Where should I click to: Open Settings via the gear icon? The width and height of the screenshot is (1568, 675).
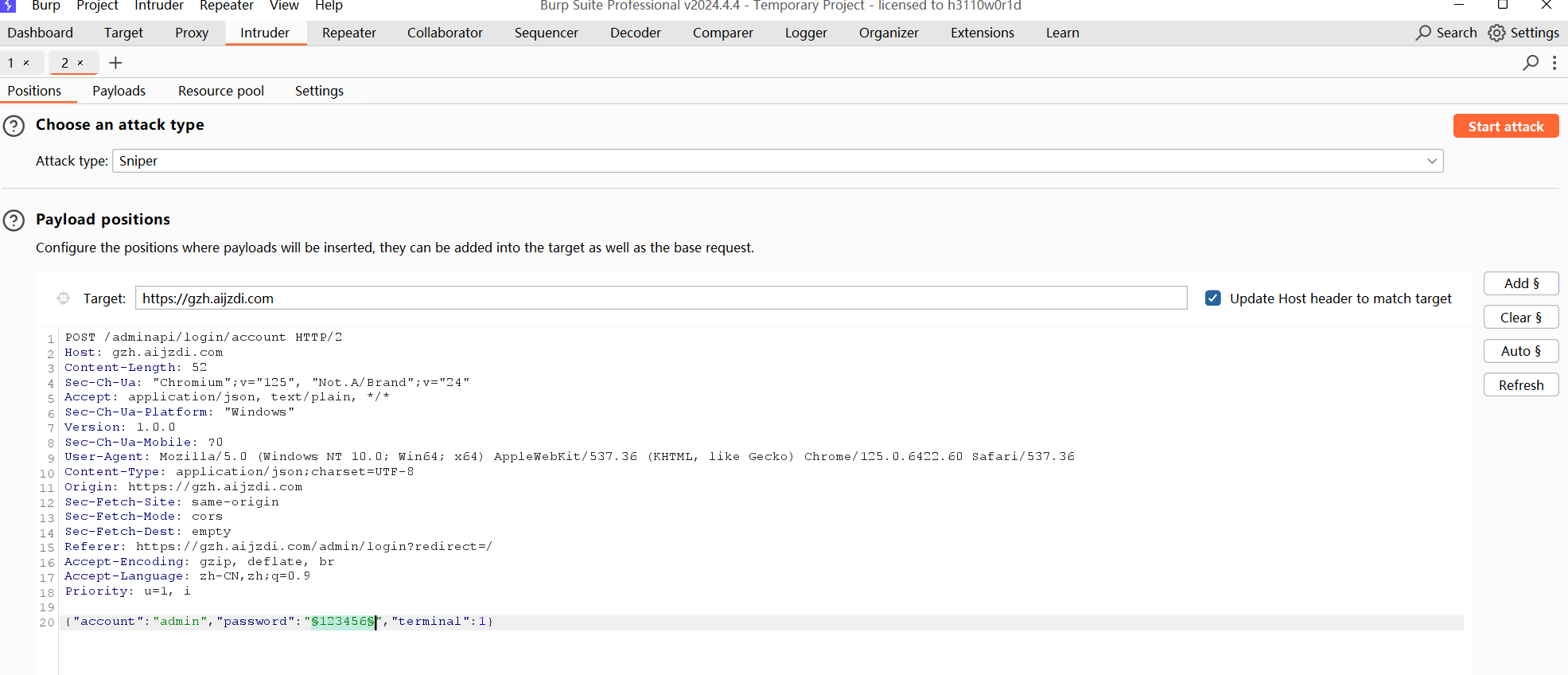(x=1496, y=33)
